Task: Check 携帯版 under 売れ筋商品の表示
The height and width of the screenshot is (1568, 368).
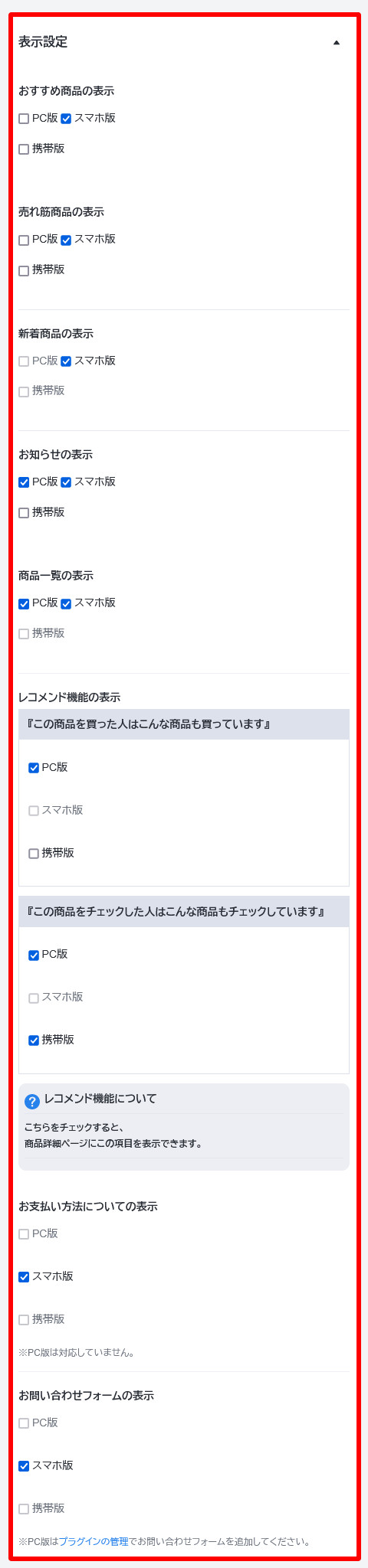Action: (24, 270)
